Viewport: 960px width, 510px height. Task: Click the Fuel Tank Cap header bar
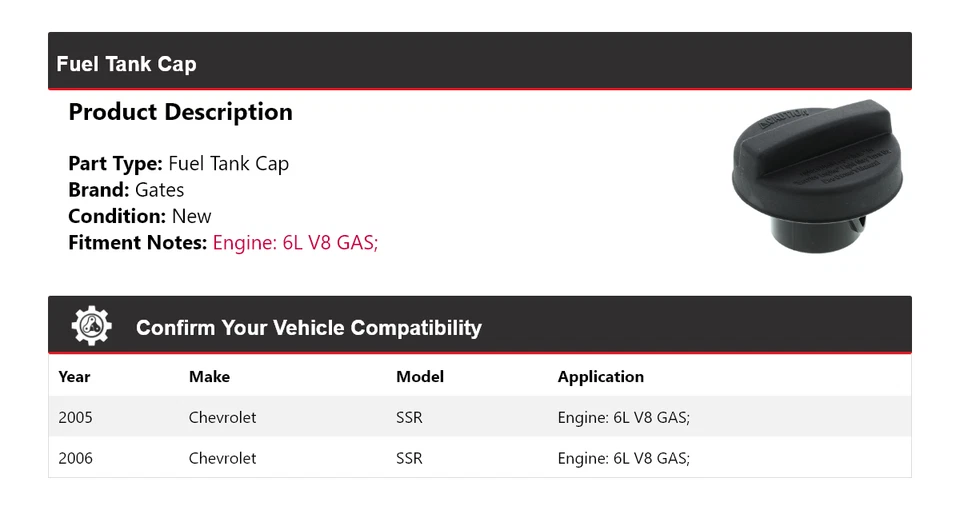(479, 63)
